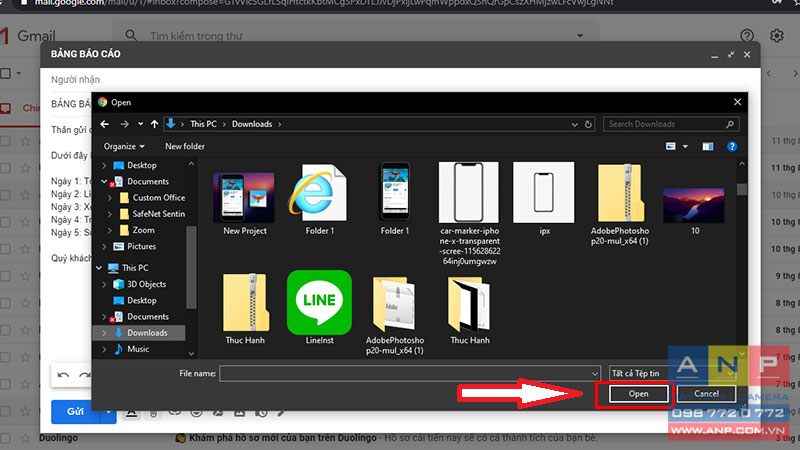This screenshot has width=800, height=450.
Task: Open Duolingo email in Gmail inbox
Action: coord(400,438)
